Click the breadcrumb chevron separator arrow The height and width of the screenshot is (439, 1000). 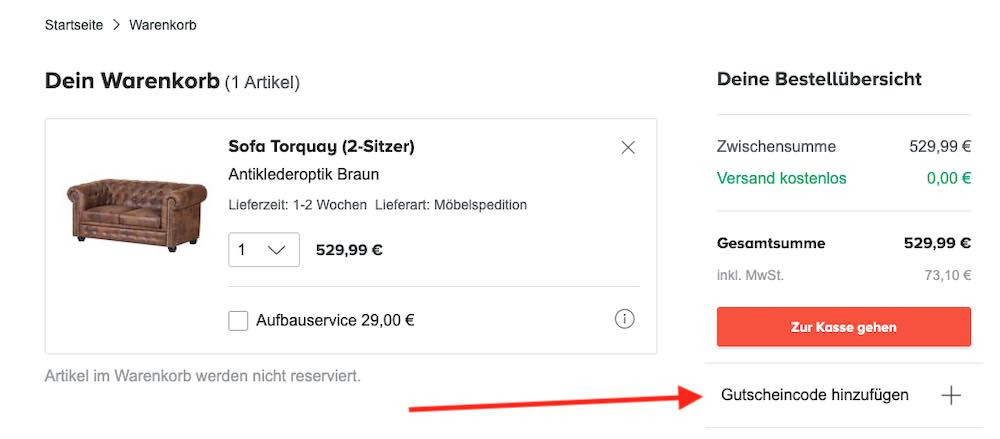(116, 25)
